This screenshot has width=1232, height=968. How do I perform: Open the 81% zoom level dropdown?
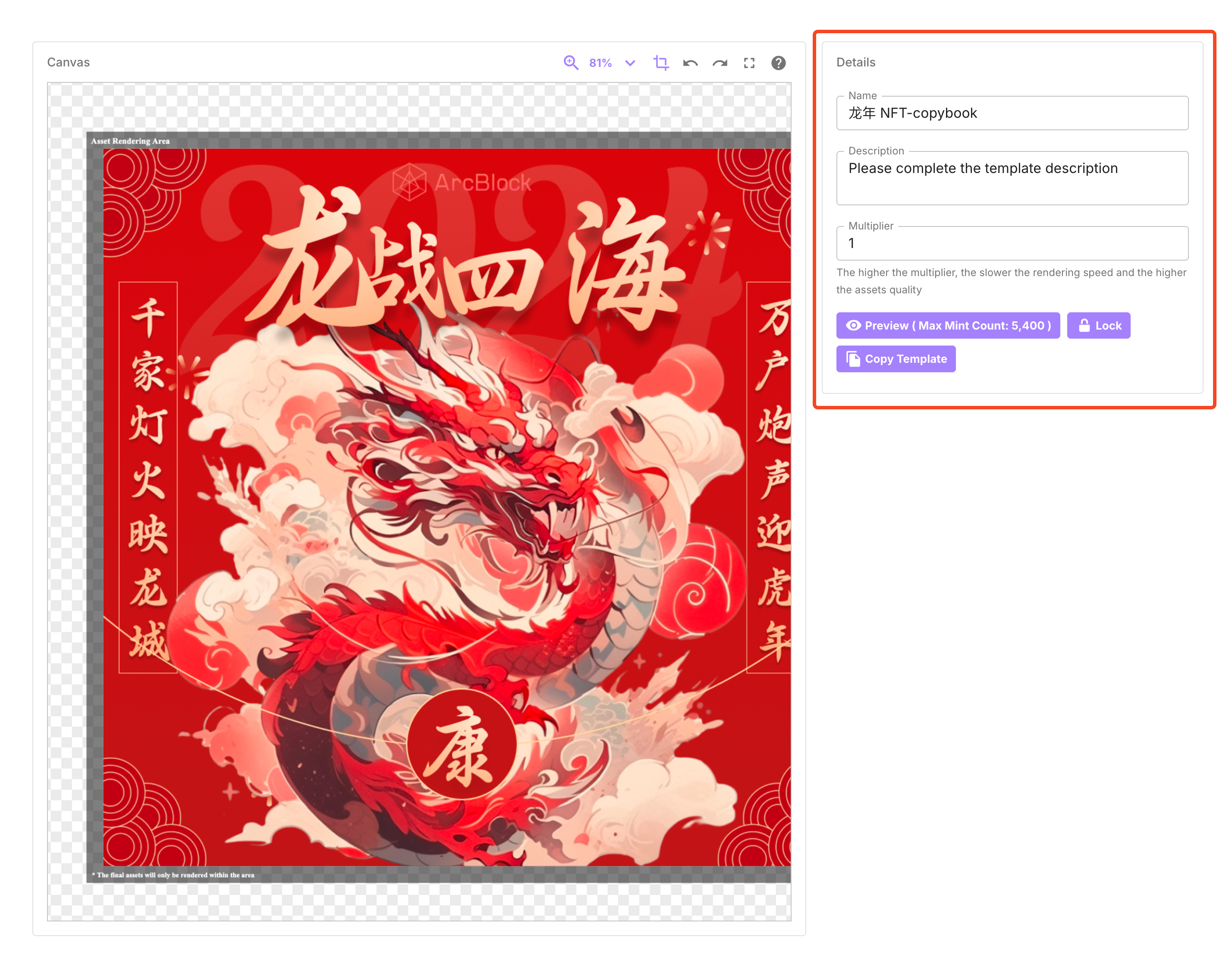(x=600, y=63)
